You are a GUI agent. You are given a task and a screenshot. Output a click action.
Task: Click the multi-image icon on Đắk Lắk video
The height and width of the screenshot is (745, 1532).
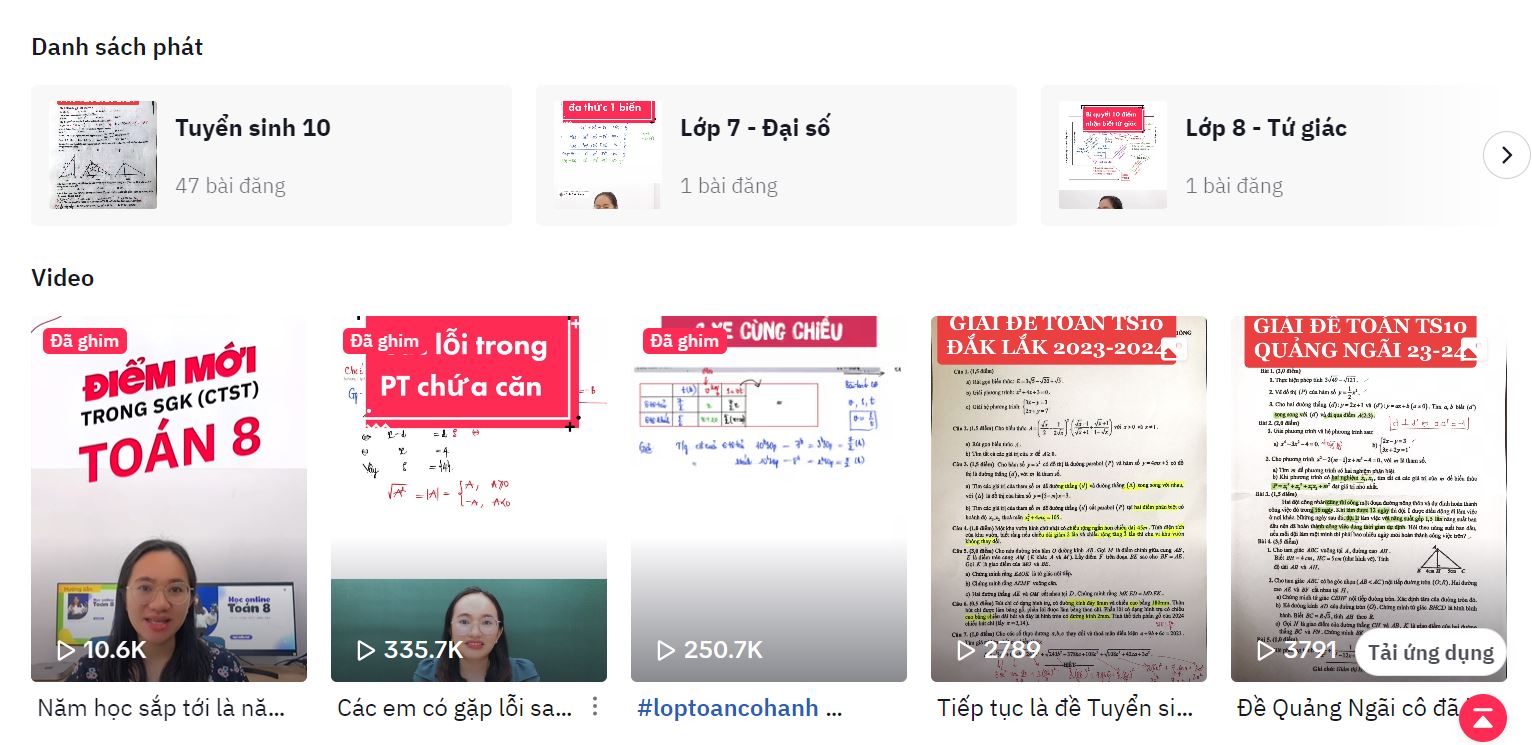pos(1176,348)
